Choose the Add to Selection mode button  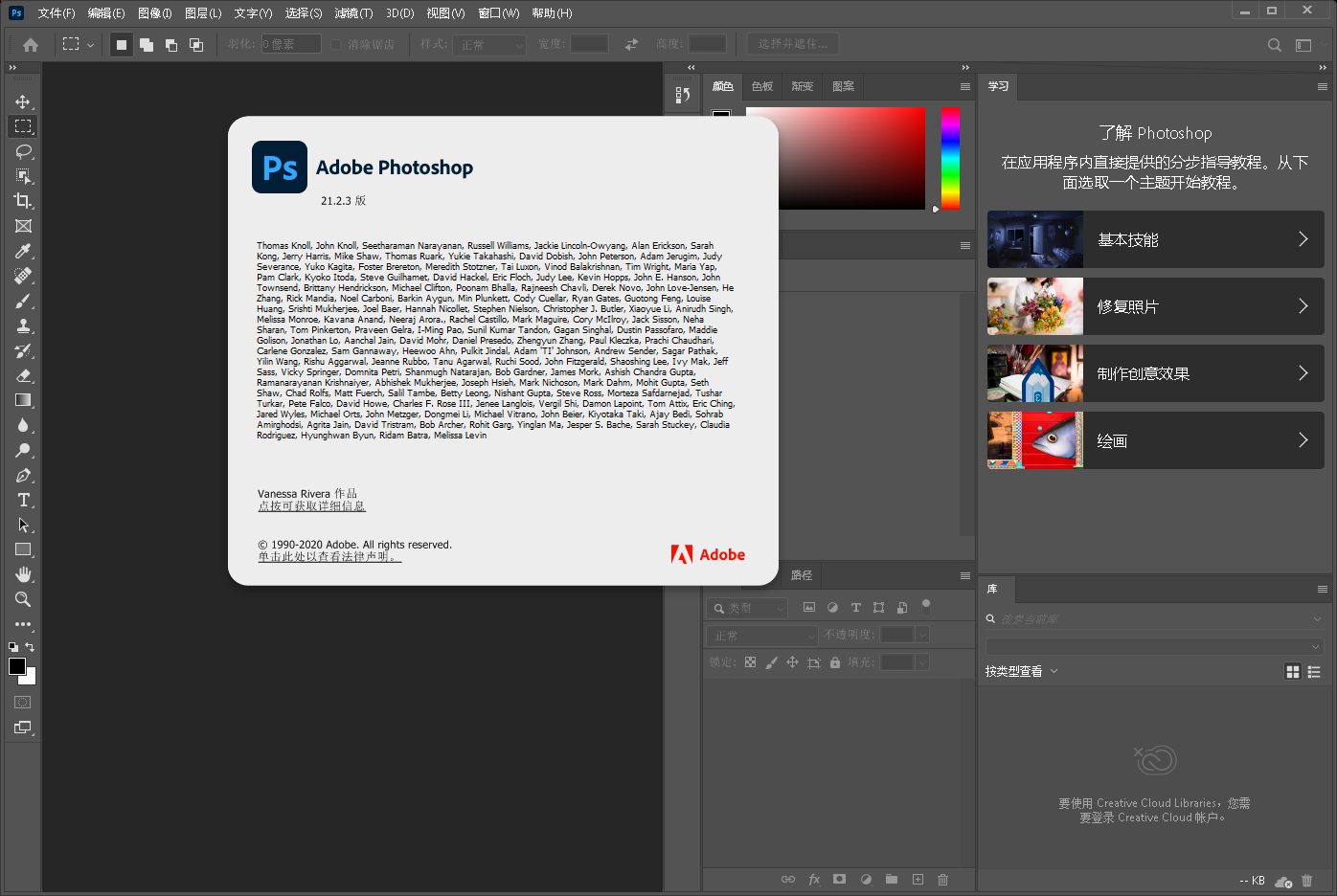coord(147,44)
